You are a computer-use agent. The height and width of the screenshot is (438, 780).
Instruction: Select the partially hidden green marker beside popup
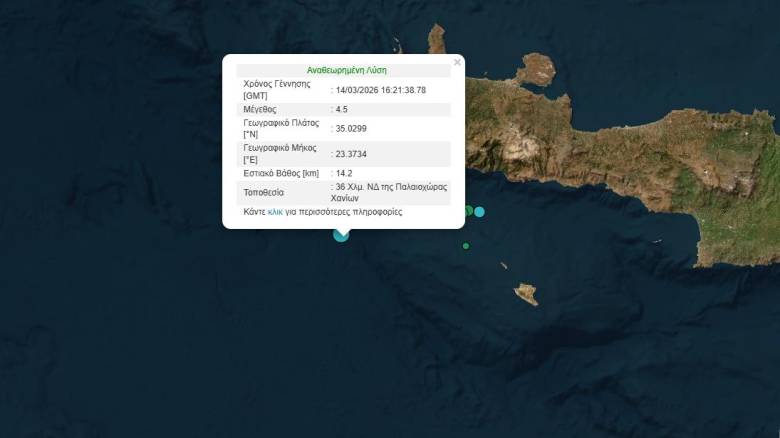point(468,210)
